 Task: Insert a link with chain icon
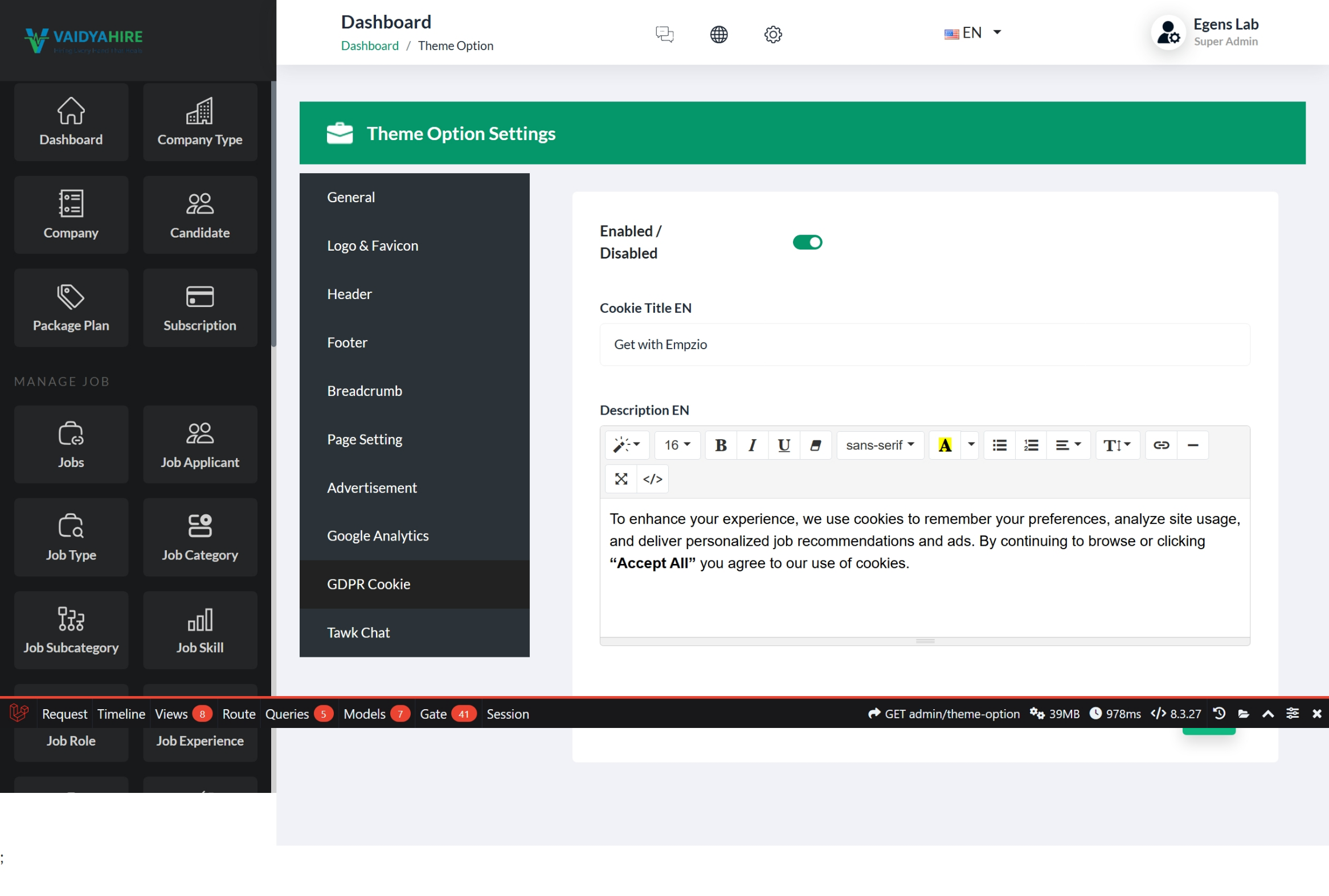click(x=1161, y=445)
